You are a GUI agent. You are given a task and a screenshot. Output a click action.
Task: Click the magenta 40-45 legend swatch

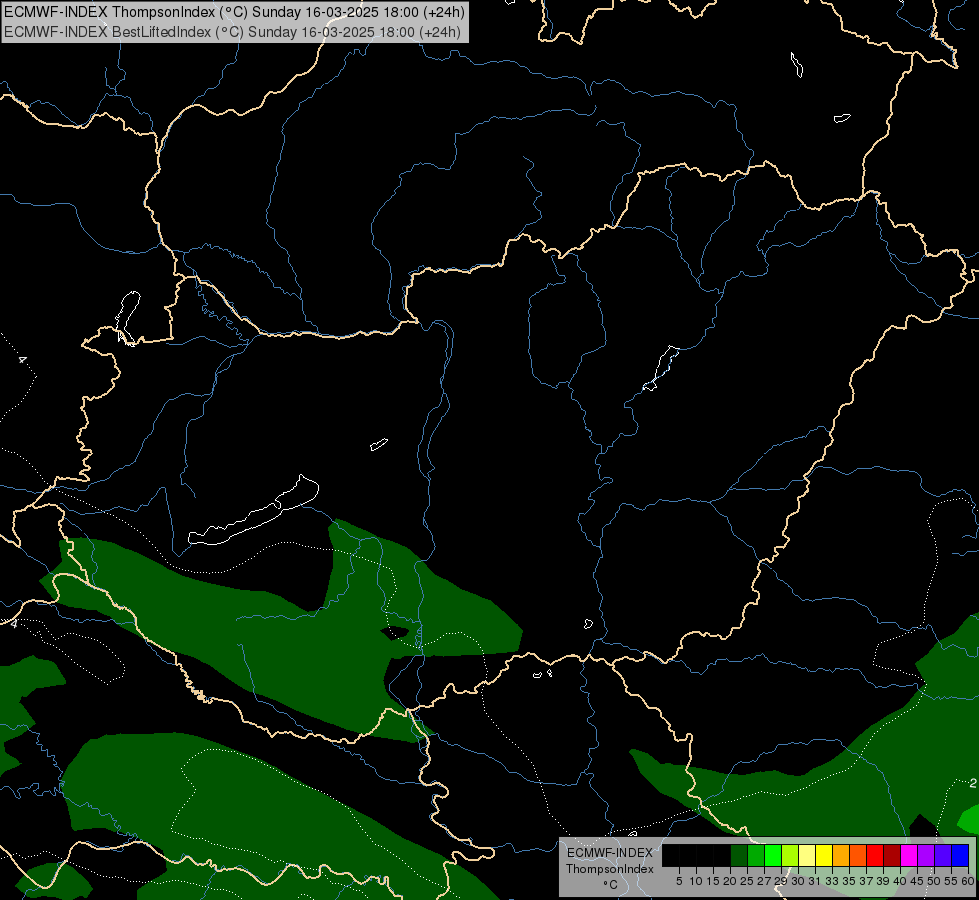pos(909,855)
